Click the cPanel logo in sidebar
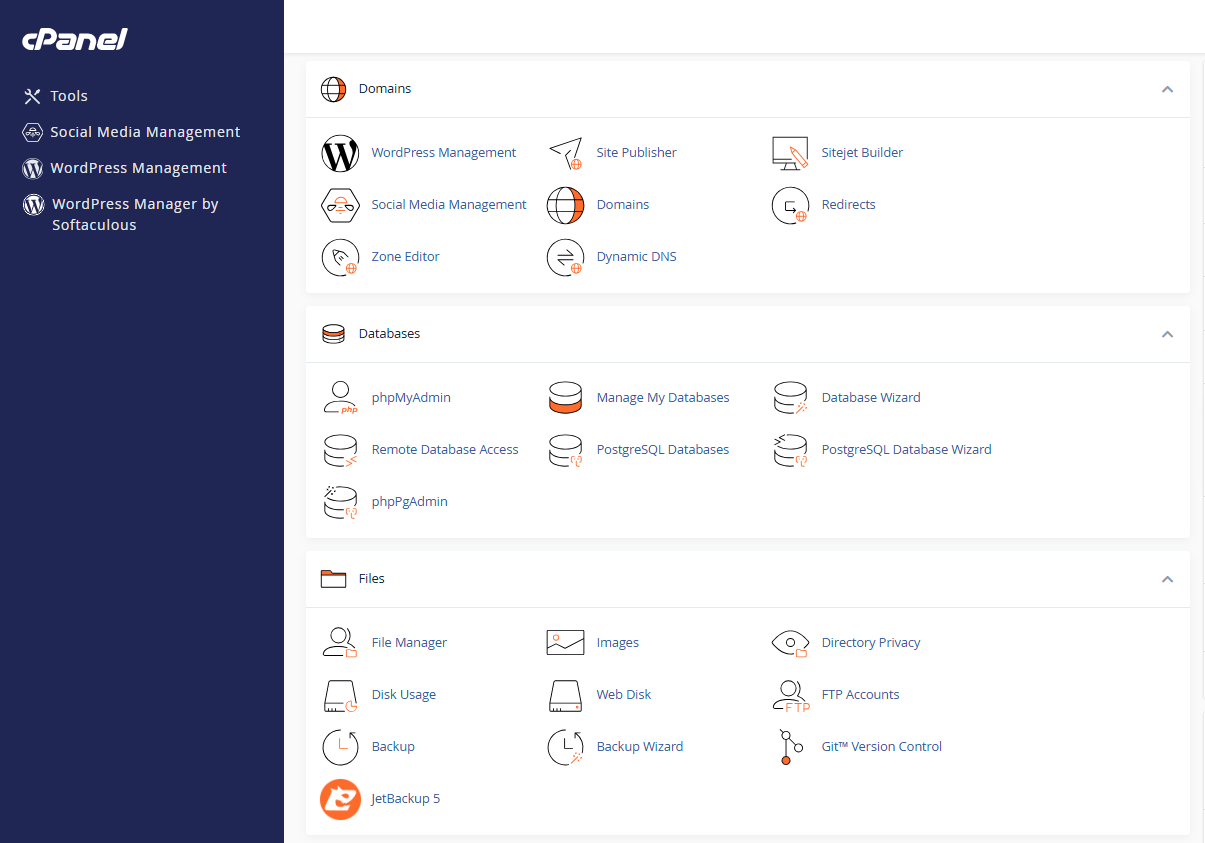 [75, 39]
